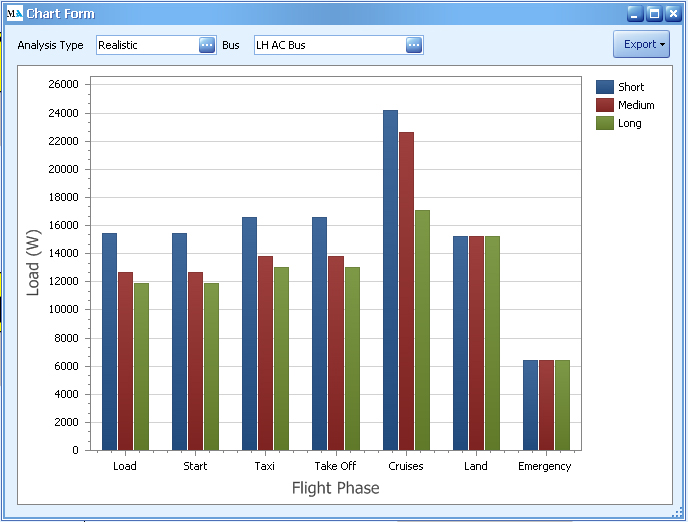Select the Short label in legend
688x522 pixels.
coord(631,87)
